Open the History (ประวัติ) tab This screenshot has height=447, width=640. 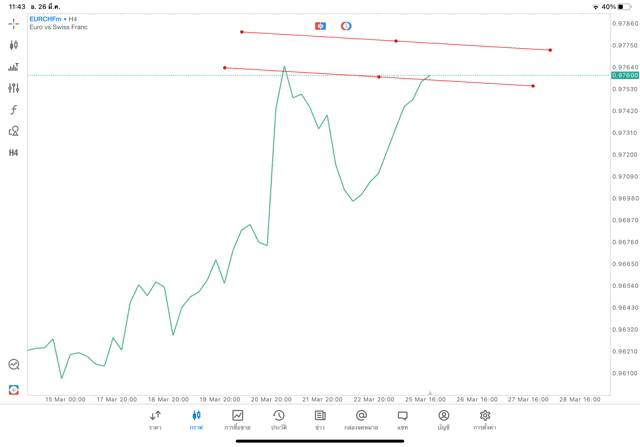[x=279, y=420]
